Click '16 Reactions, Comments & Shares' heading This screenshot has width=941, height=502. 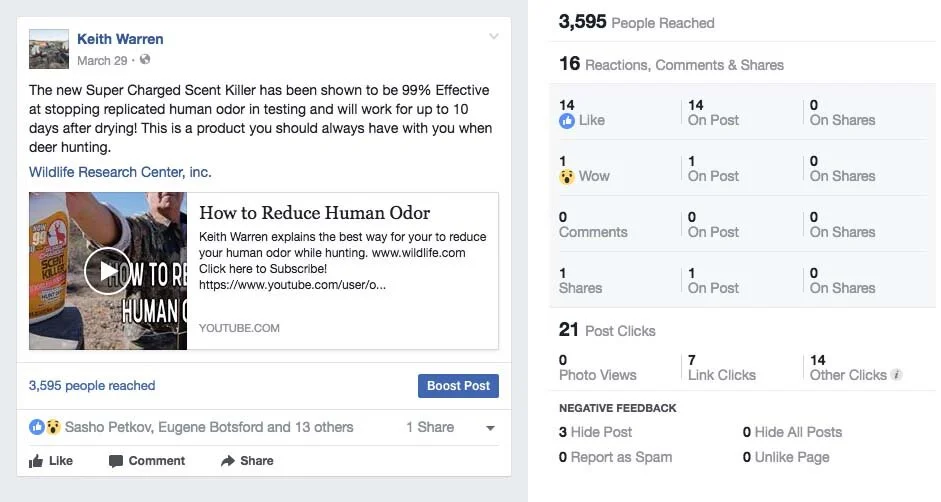pos(672,64)
